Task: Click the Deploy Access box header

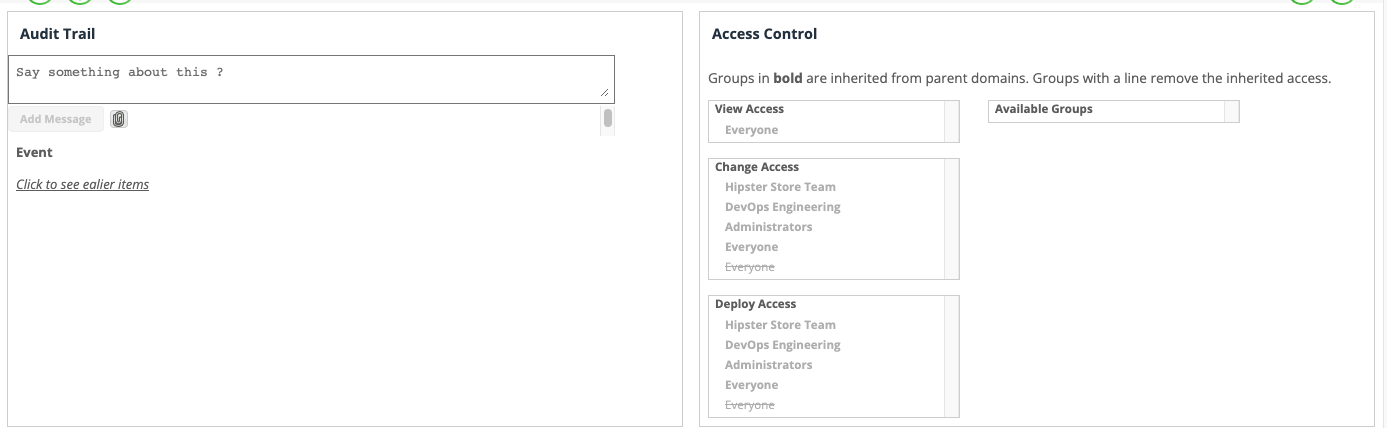Action: [755, 304]
